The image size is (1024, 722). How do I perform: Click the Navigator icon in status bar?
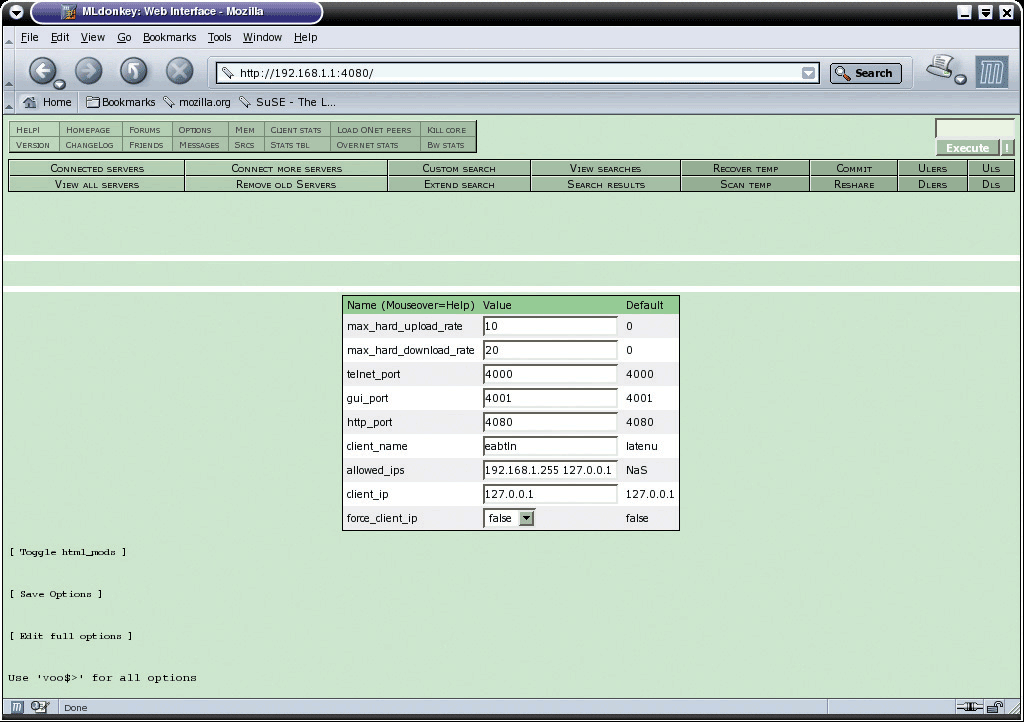pyautogui.click(x=17, y=707)
